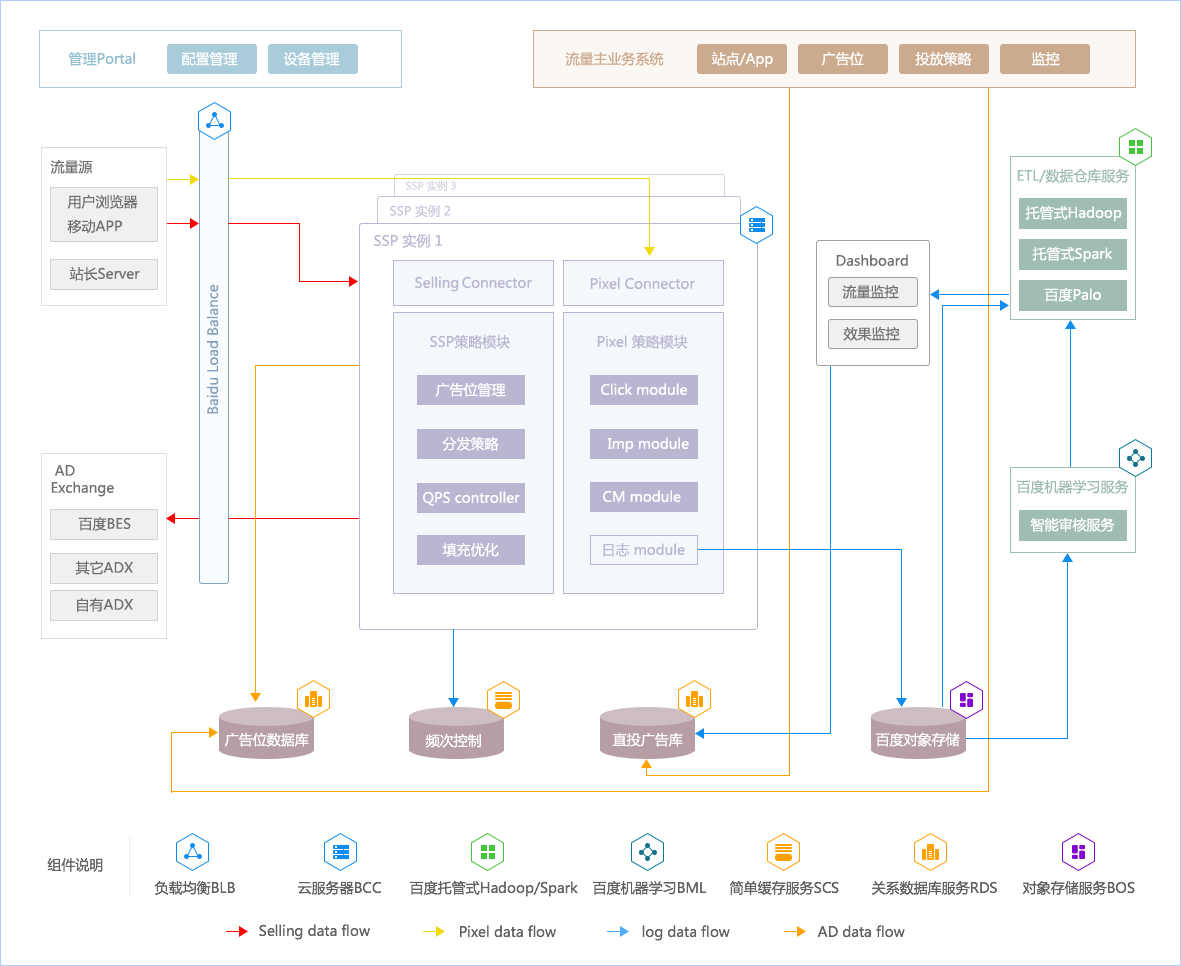The width and height of the screenshot is (1181, 966).
Task: Click the SSP策略模块 heading
Action: [470, 342]
